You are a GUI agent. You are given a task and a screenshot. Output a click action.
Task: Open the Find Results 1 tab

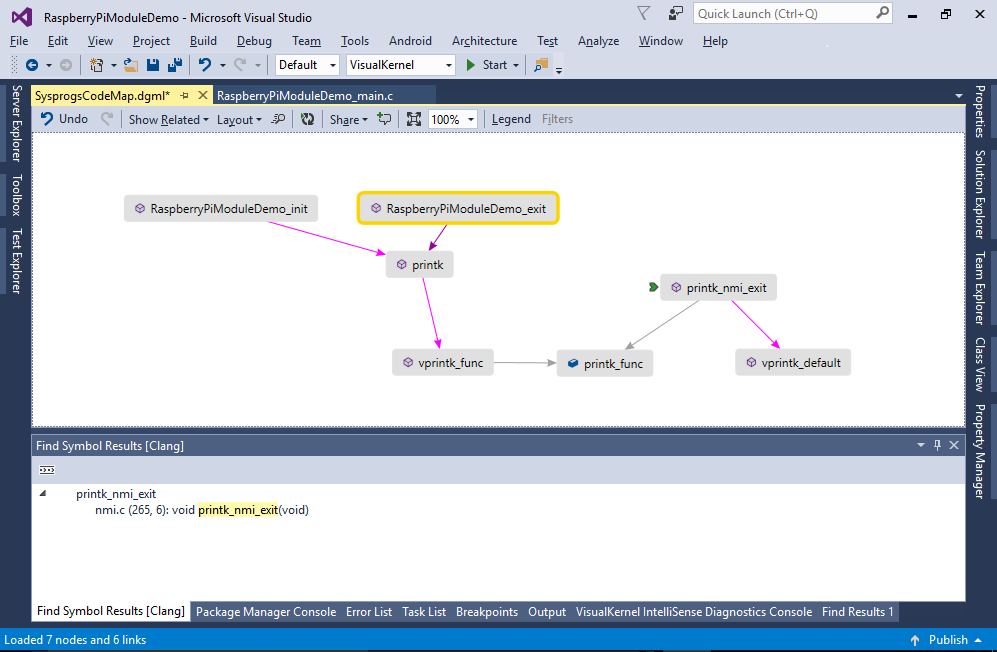[x=857, y=612]
